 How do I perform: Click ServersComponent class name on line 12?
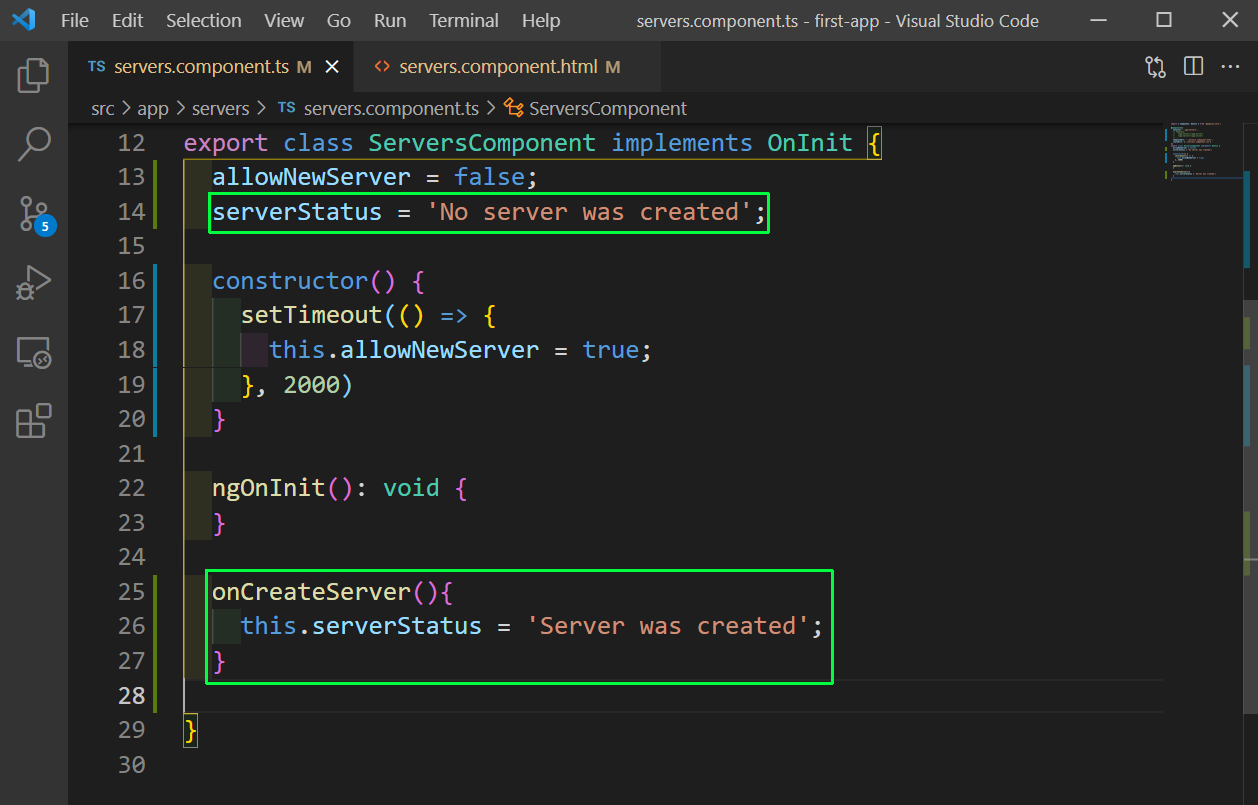tap(482, 143)
